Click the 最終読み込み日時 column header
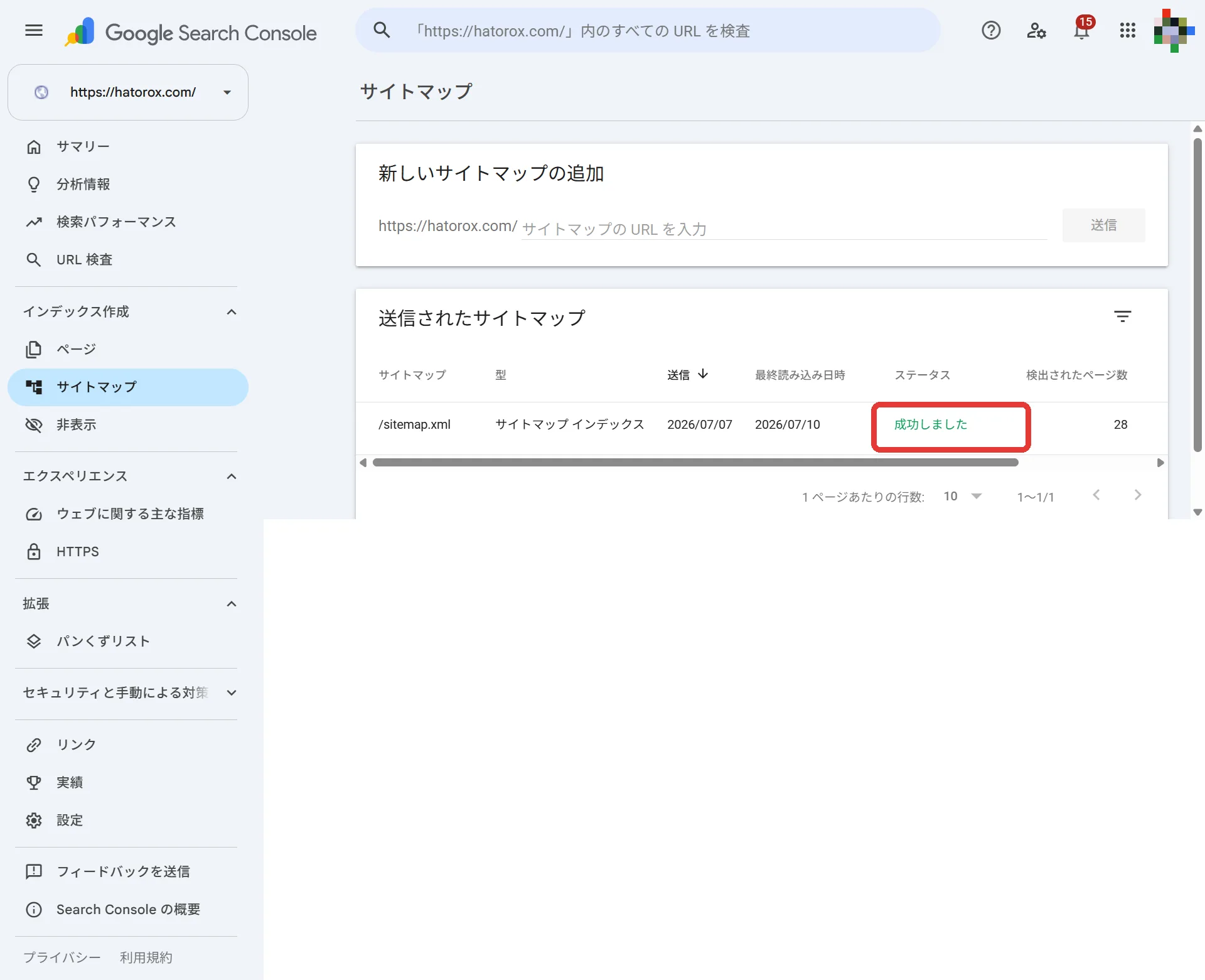 pos(800,375)
